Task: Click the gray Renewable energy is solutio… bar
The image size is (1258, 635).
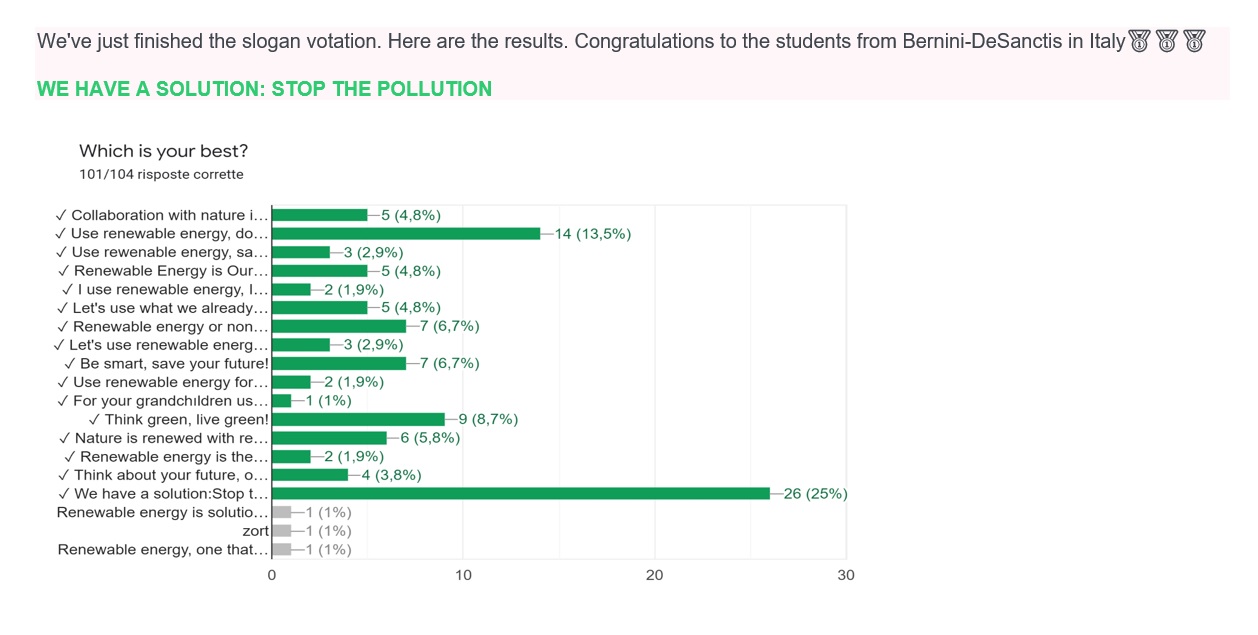Action: pyautogui.click(x=281, y=512)
